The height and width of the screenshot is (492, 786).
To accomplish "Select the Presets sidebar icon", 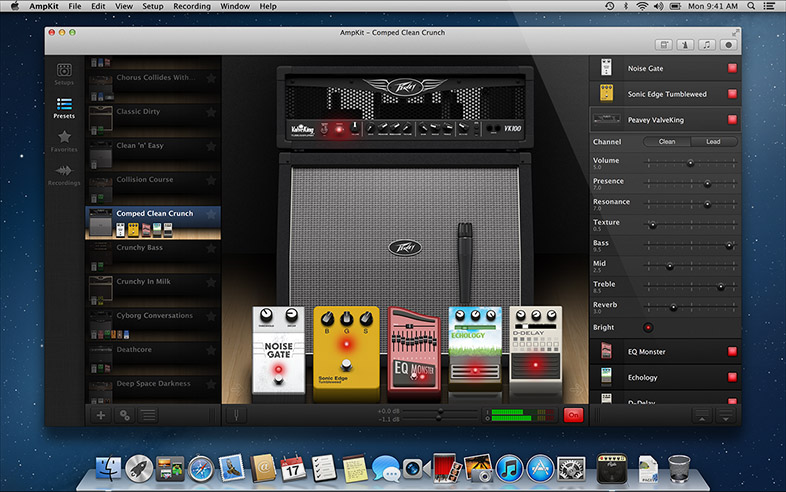I will click(64, 108).
